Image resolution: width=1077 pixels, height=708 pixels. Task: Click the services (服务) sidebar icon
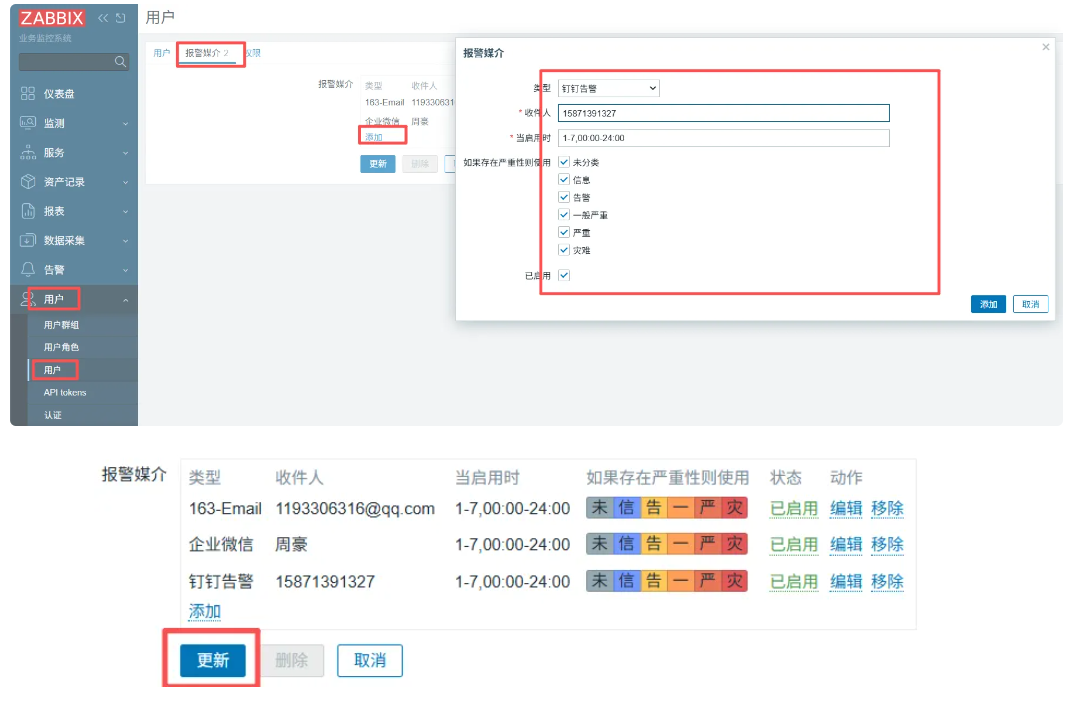point(28,152)
